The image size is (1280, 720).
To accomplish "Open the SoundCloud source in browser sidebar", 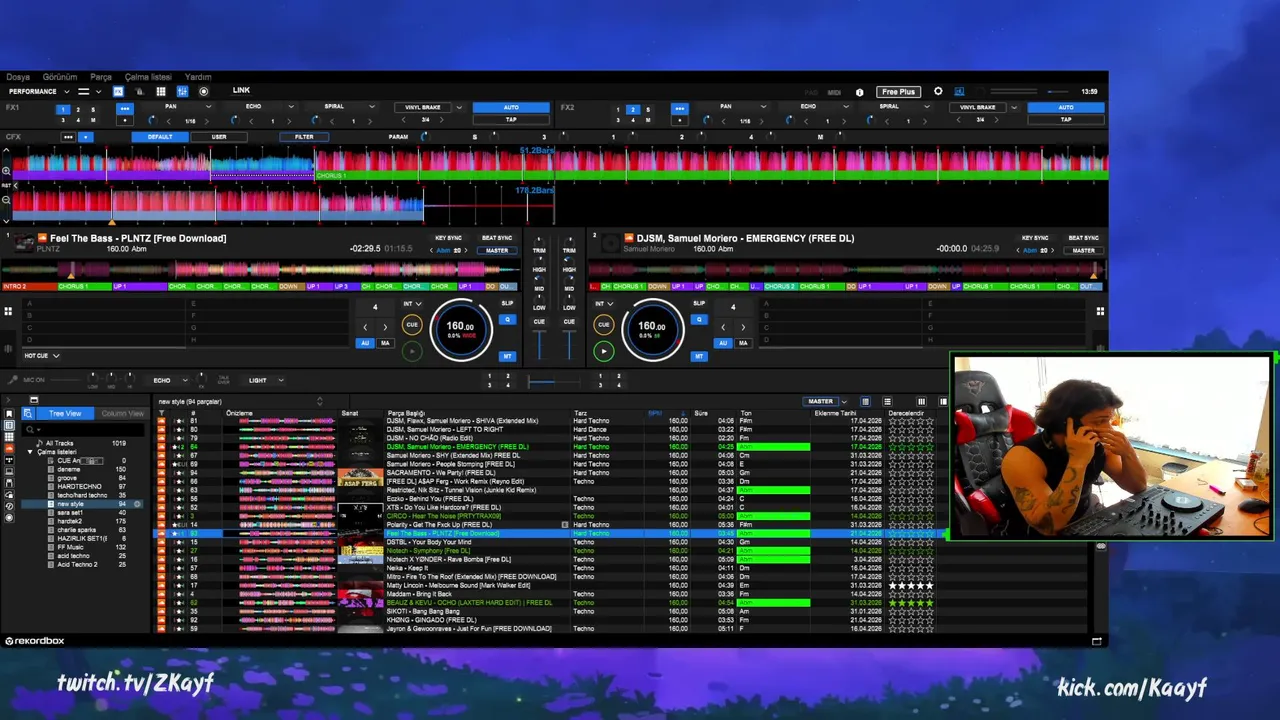I will pos(9,449).
